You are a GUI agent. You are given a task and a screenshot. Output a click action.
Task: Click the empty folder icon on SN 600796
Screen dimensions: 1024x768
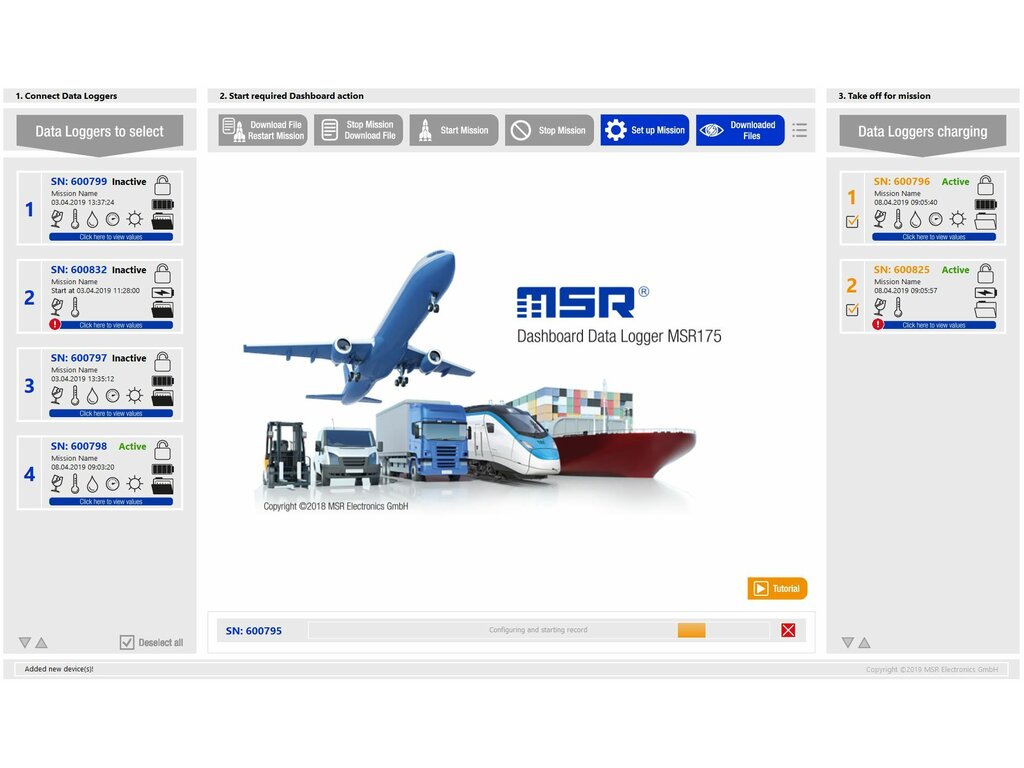pyautogui.click(x=985, y=221)
